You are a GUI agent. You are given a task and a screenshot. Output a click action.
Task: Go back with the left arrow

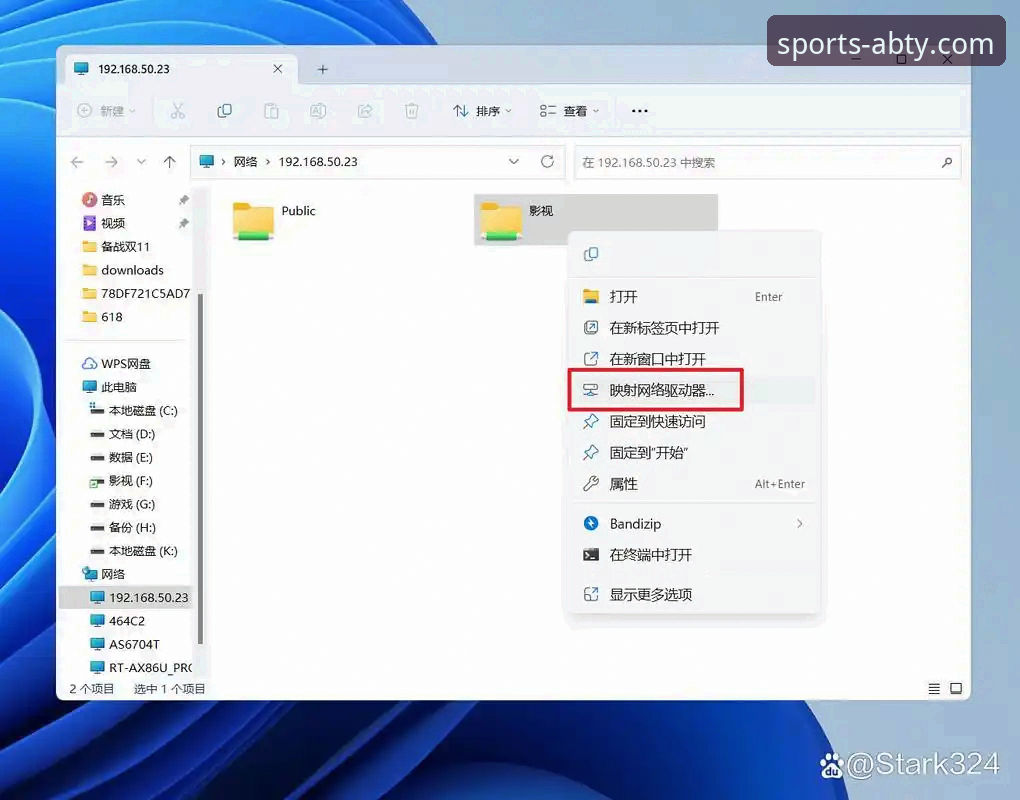77,162
